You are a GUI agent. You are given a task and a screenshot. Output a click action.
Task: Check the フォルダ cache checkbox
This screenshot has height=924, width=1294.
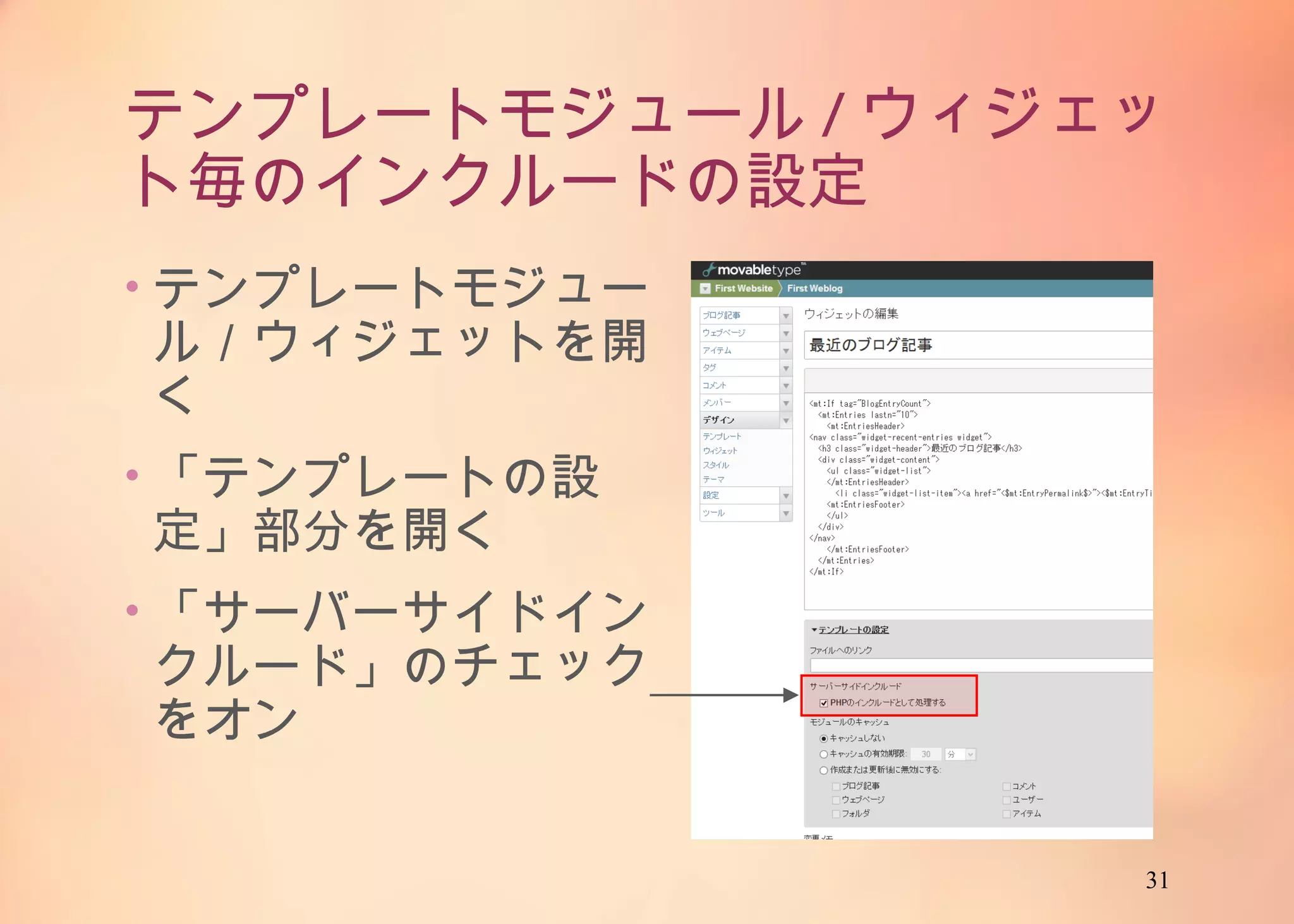836,814
